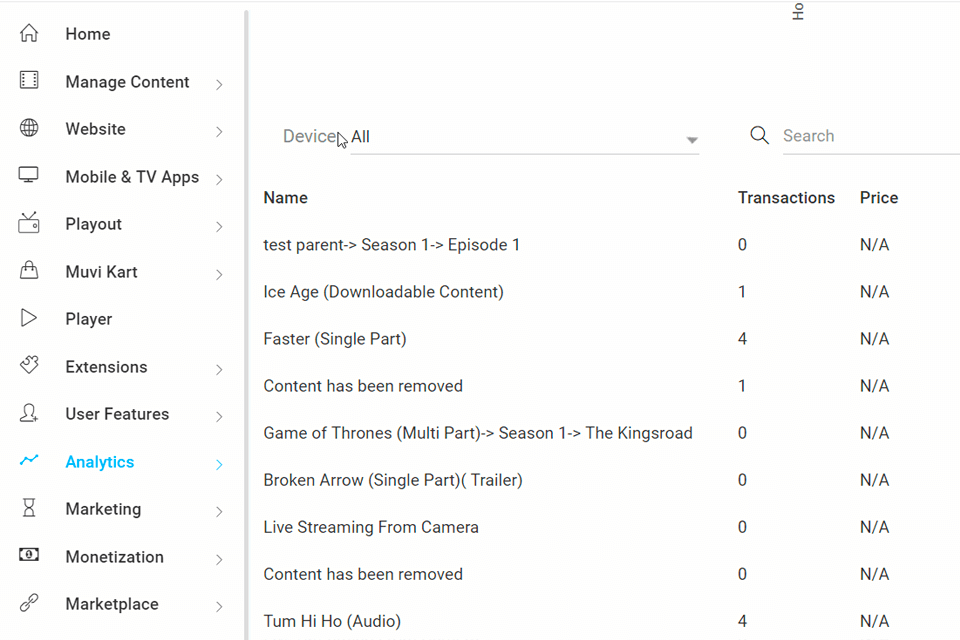
Task: Click the Ice Age (Downloadable Content) row
Action: [383, 292]
